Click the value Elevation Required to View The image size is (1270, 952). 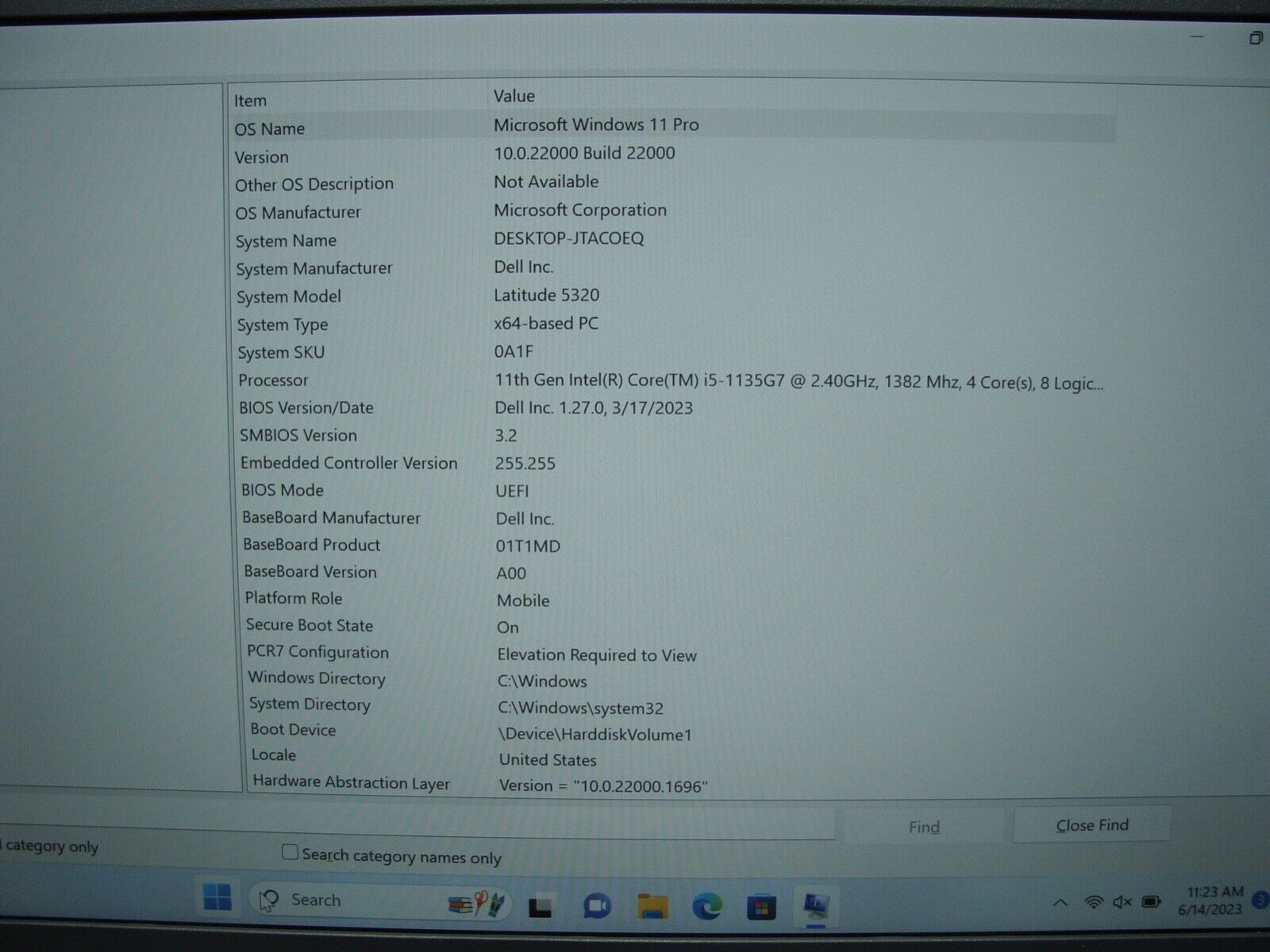(x=597, y=655)
